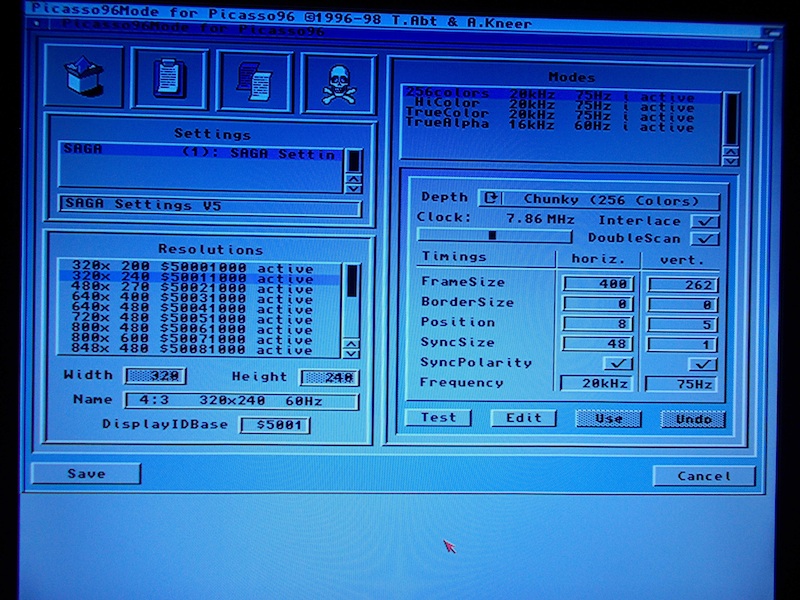
Task: Click vertical FrameSize field 262
Action: [683, 284]
